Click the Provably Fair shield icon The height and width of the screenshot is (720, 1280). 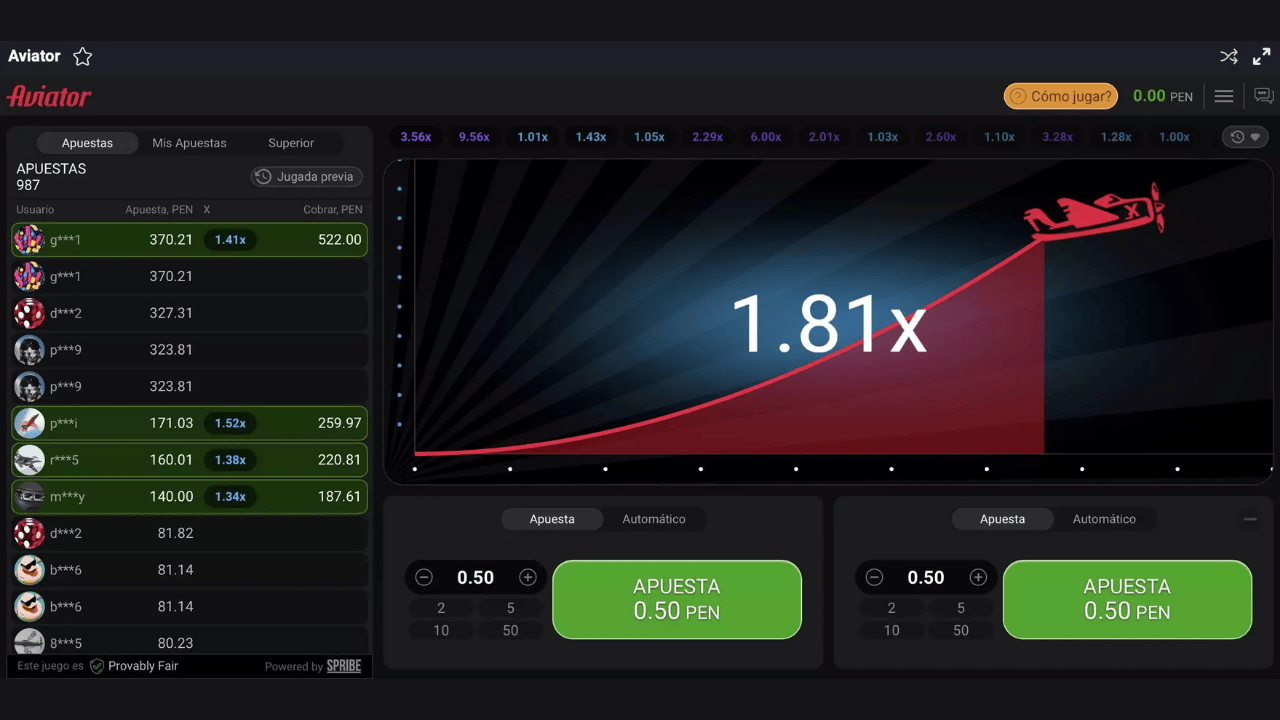click(x=97, y=666)
